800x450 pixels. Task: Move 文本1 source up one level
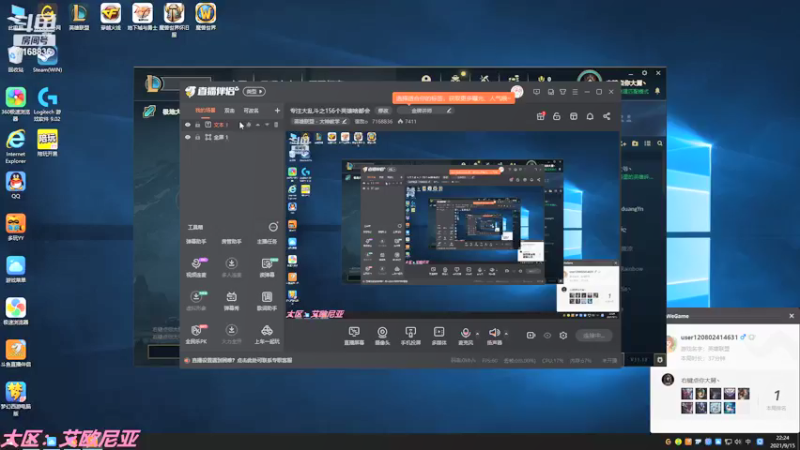point(258,124)
